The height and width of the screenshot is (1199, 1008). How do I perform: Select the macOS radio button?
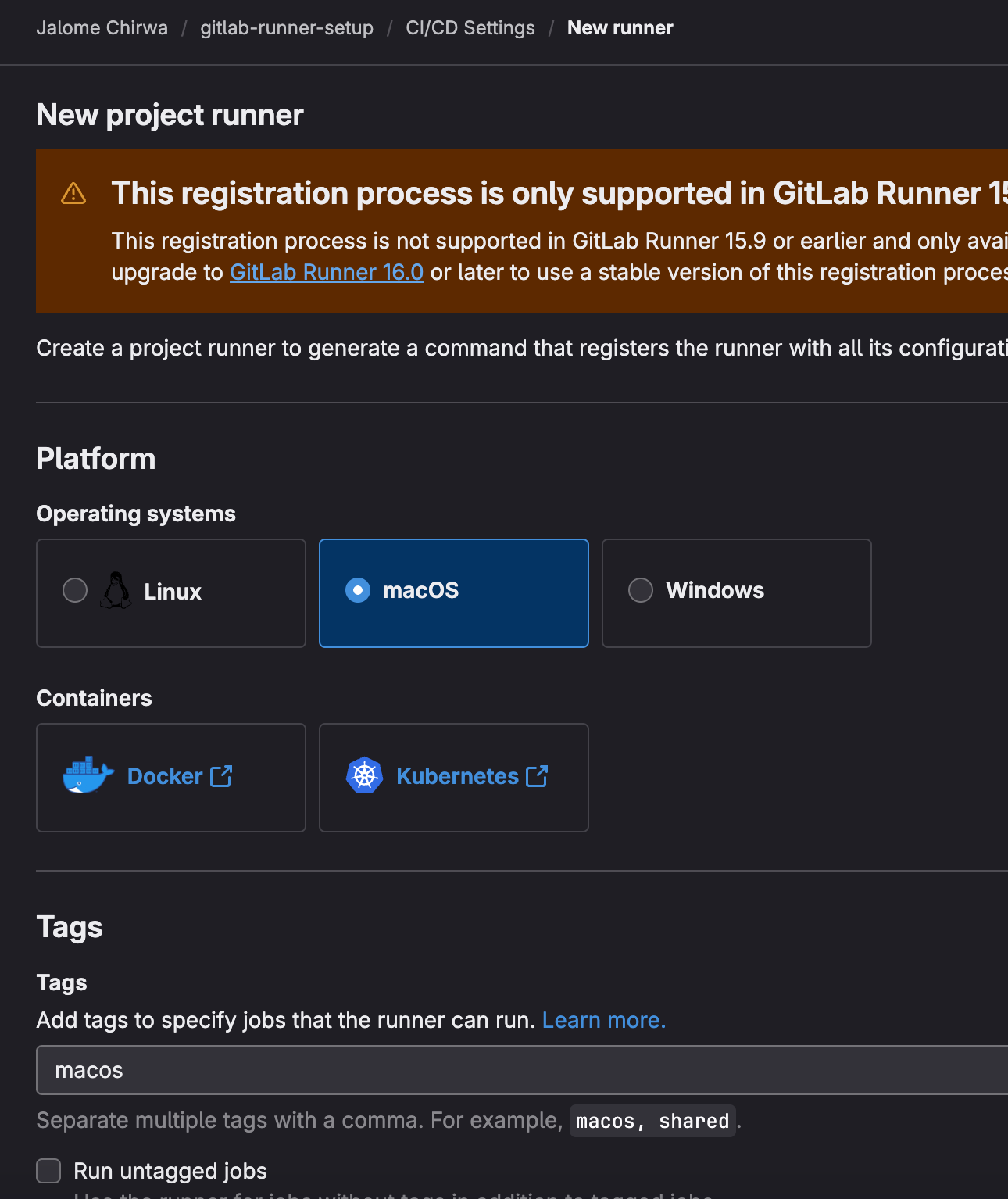(x=358, y=590)
